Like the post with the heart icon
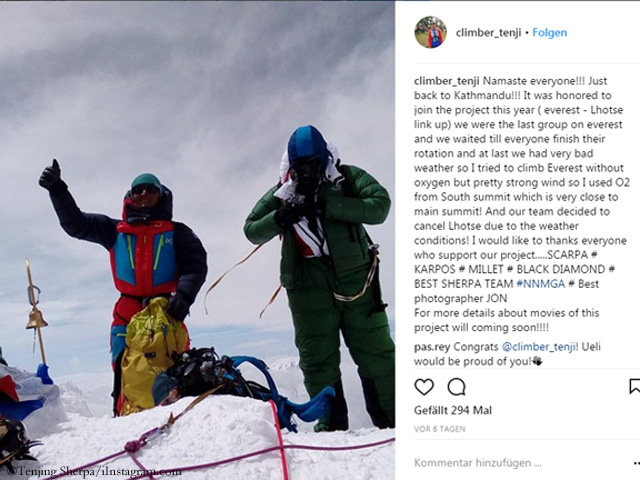 (424, 387)
